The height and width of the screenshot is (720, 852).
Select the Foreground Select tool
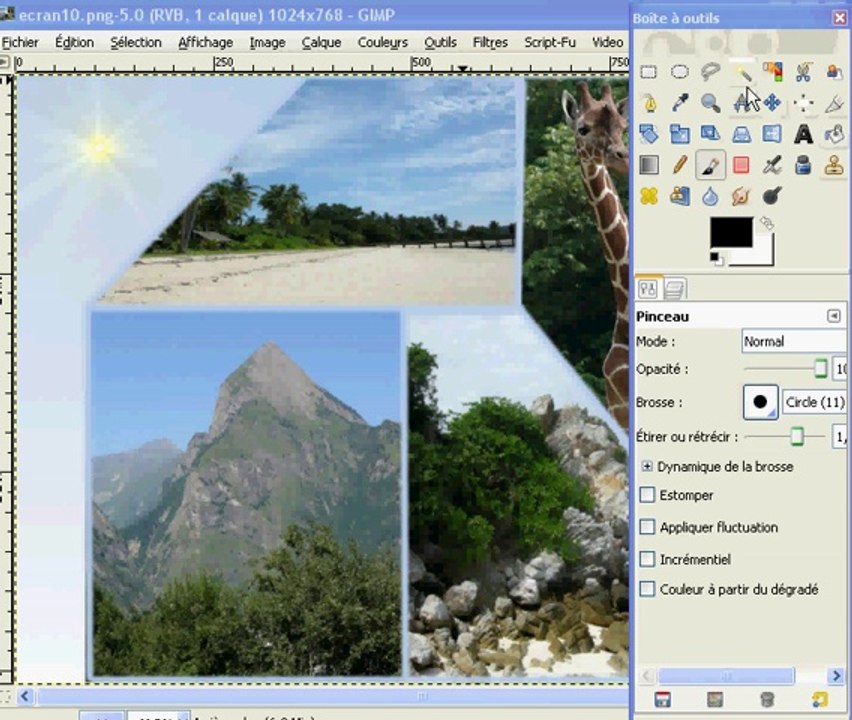click(x=834, y=72)
